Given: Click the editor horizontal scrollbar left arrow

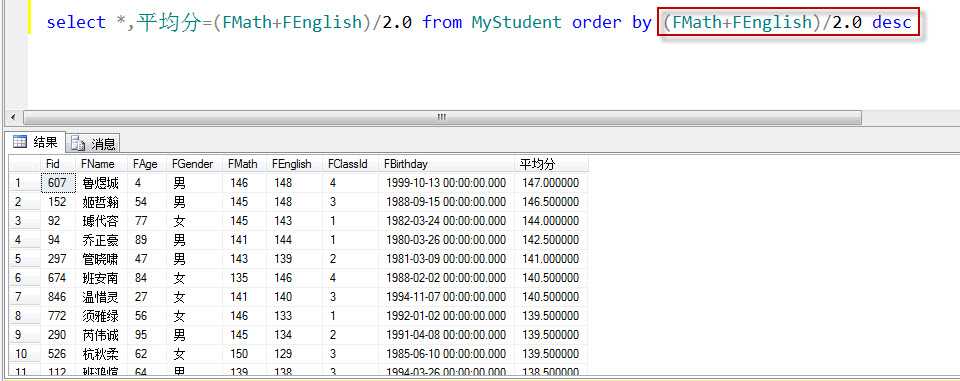Looking at the screenshot, I should point(13,117).
